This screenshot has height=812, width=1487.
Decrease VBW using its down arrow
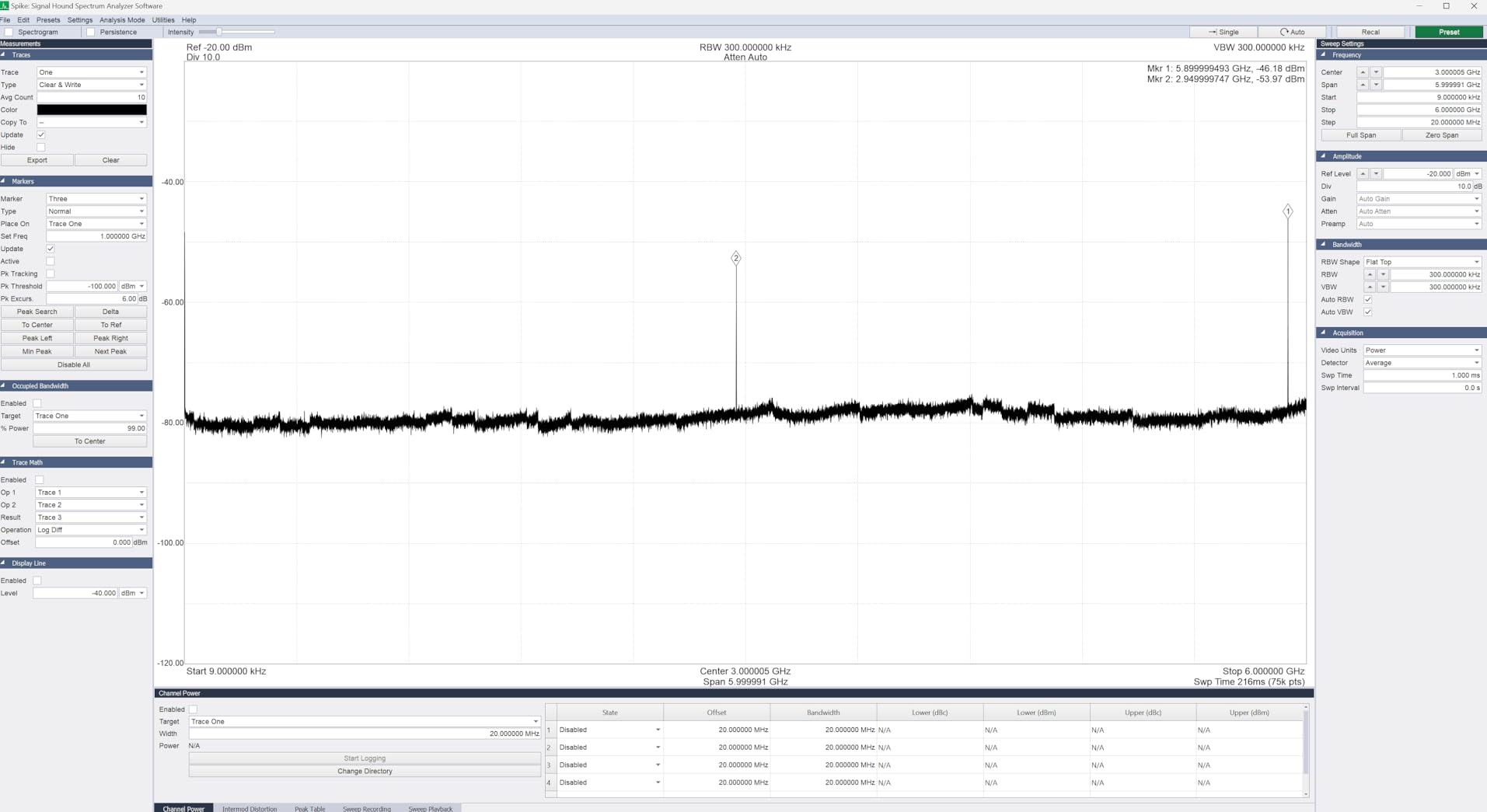coord(1383,287)
